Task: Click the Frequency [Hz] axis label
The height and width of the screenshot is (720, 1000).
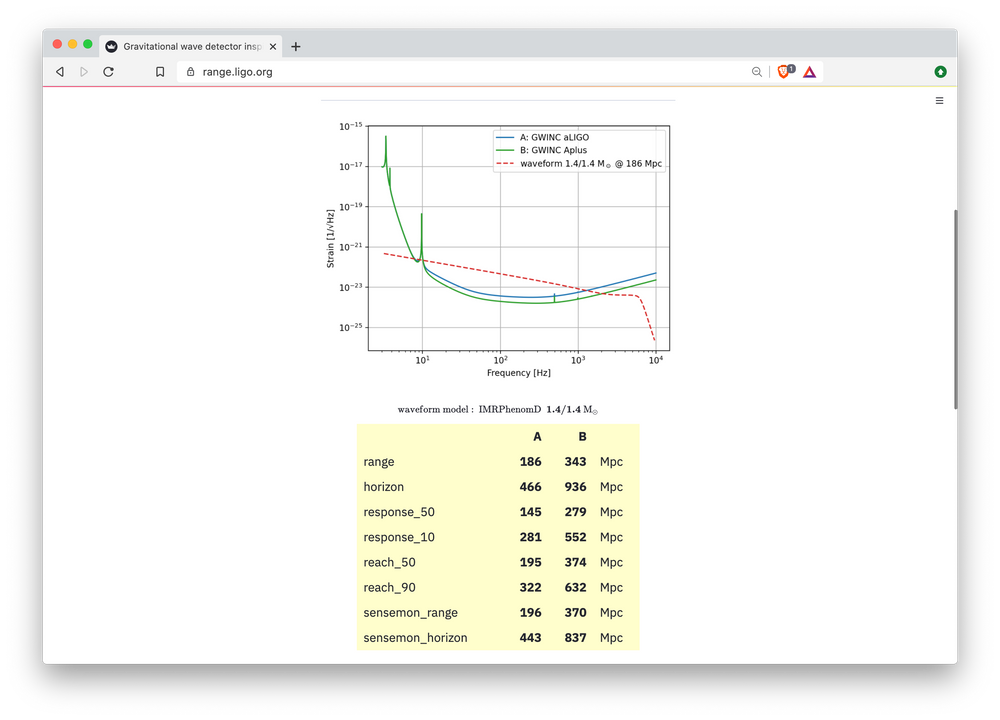Action: click(x=518, y=373)
